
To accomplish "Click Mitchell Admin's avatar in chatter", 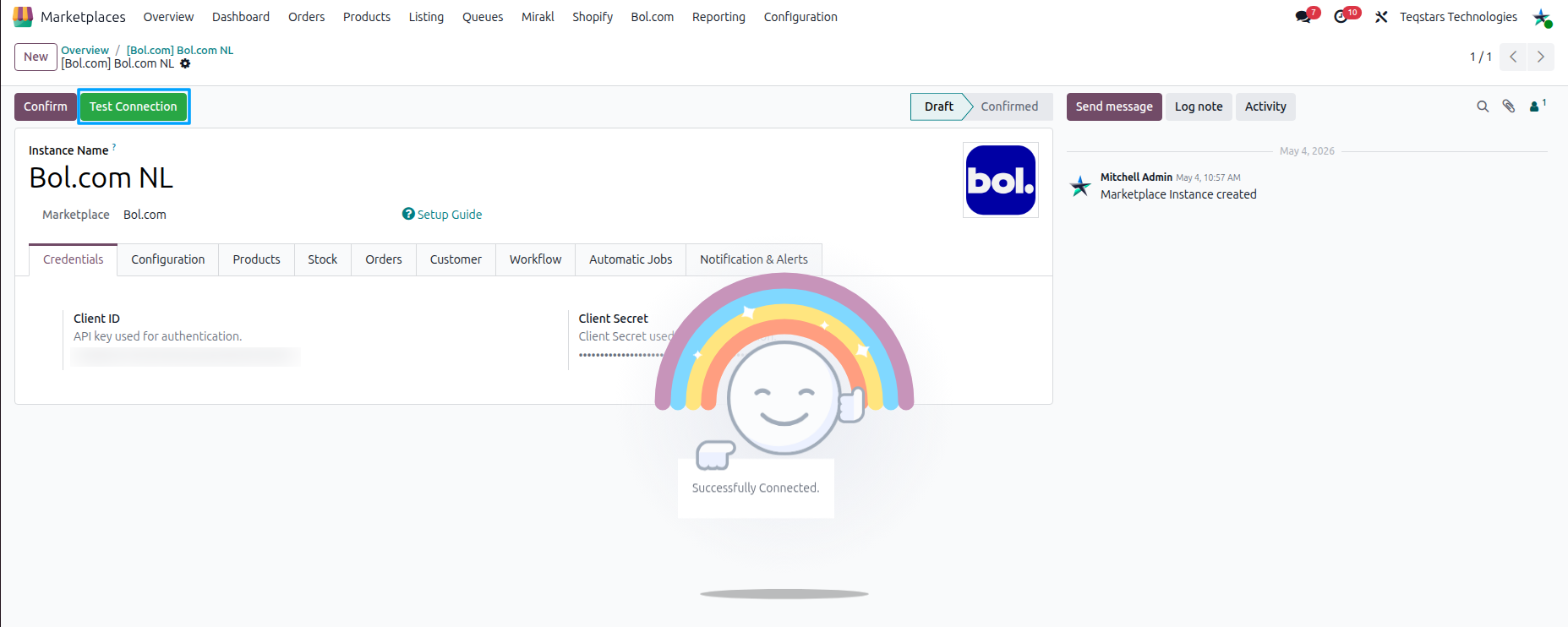I will pos(1080,186).
